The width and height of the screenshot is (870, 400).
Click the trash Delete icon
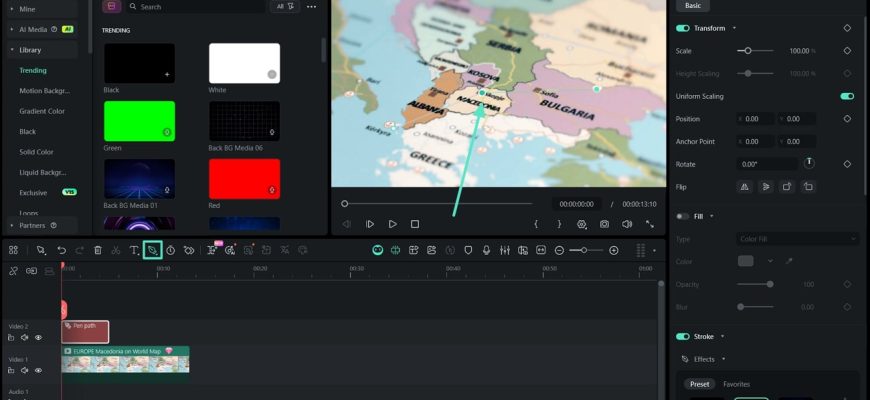98,251
